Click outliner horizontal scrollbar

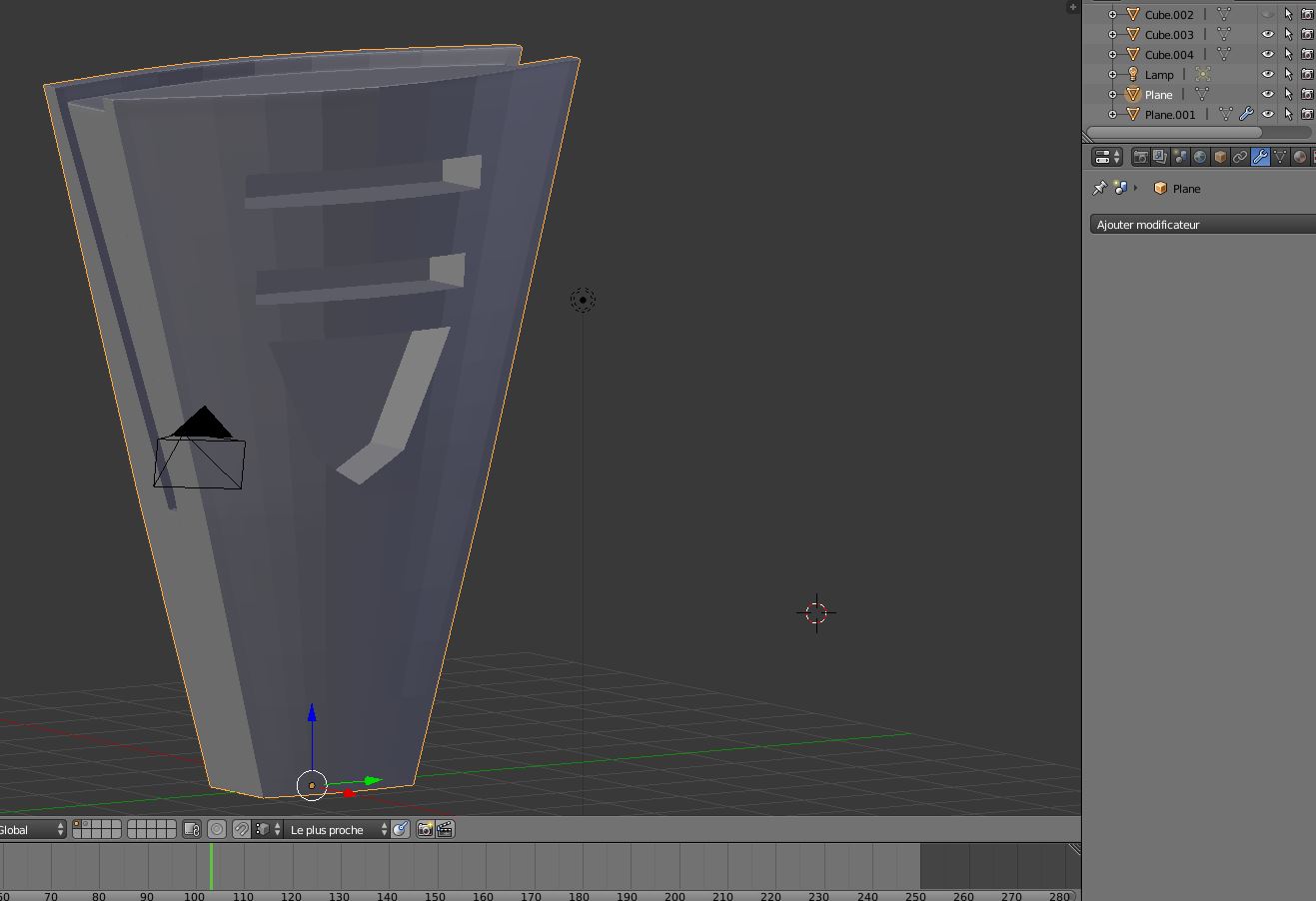click(x=1174, y=132)
